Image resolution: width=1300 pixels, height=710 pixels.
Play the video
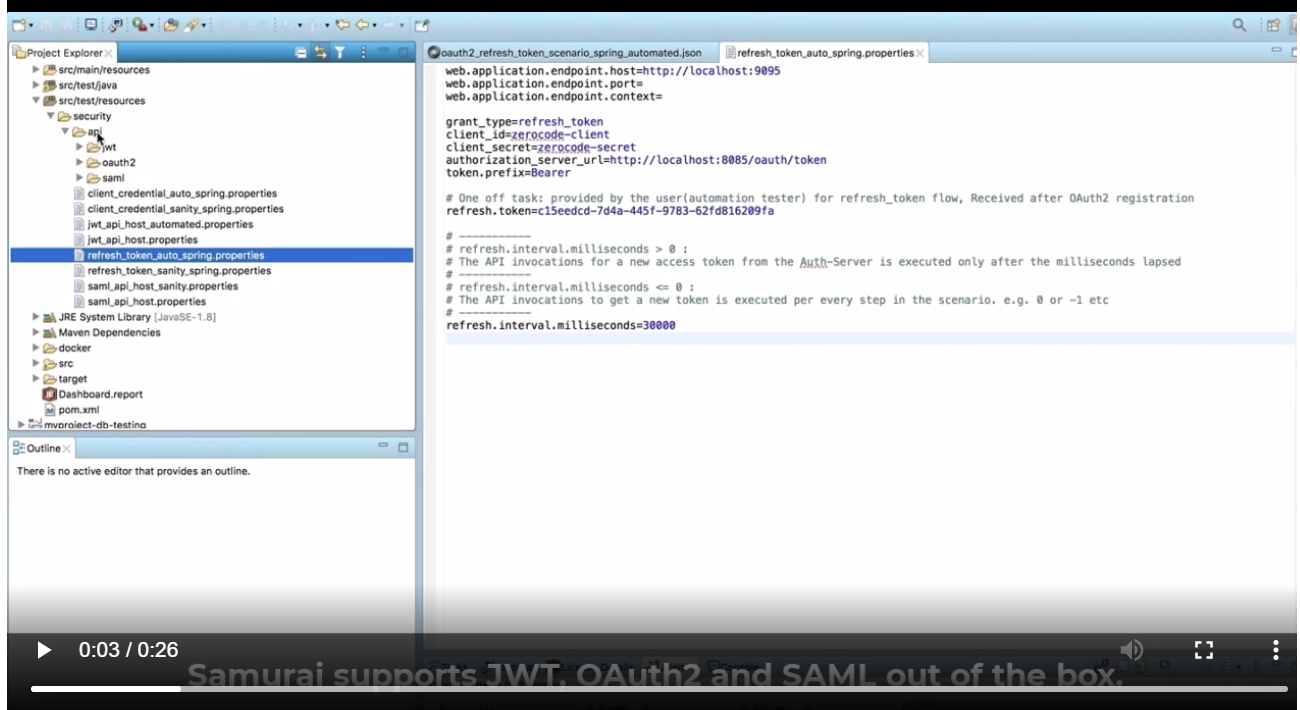[x=43, y=650]
